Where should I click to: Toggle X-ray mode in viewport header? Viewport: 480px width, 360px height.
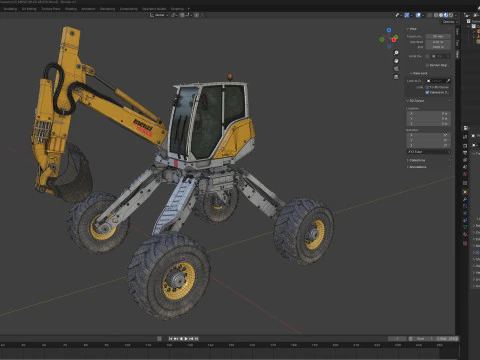(429, 15)
